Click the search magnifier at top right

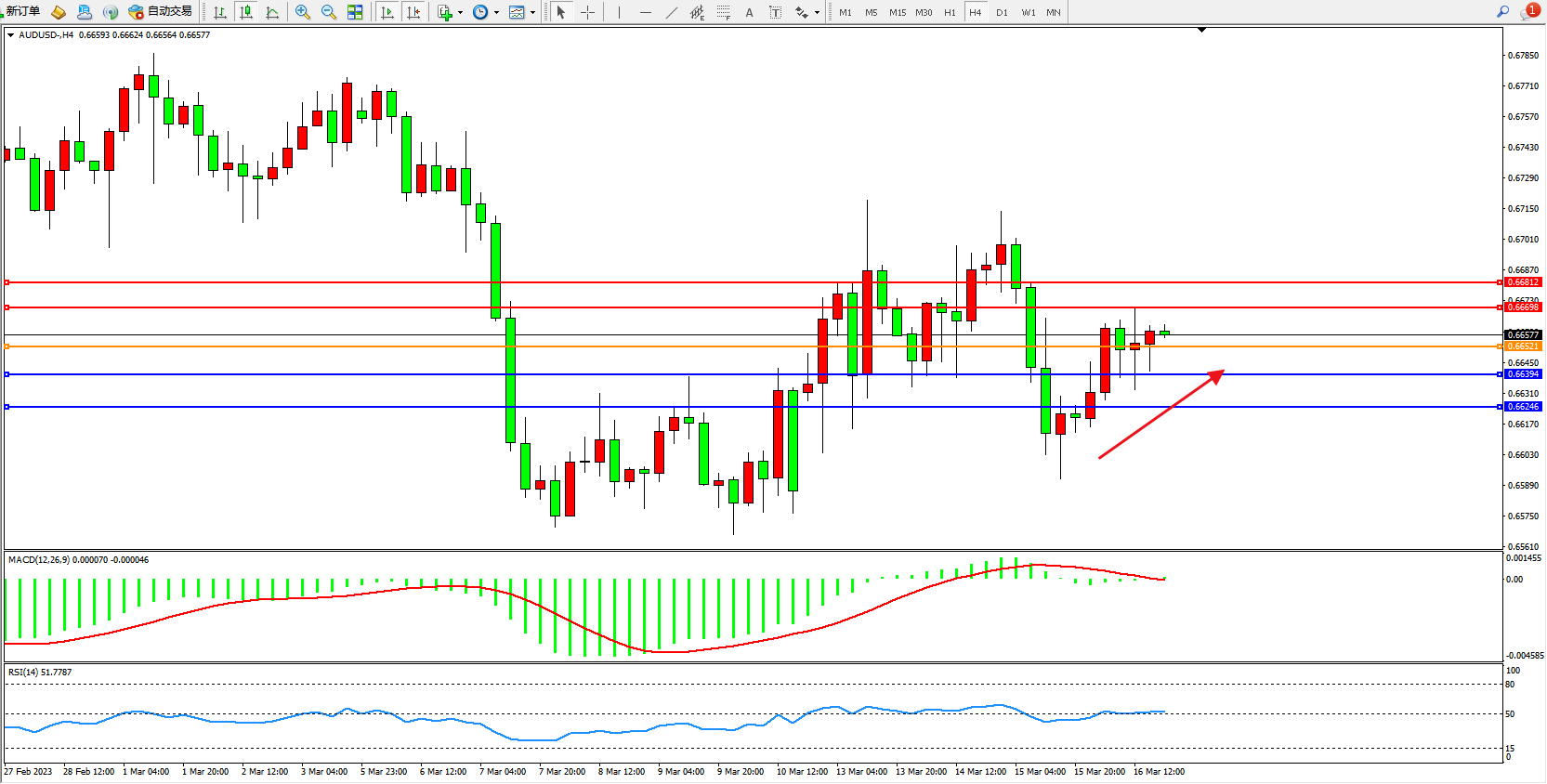1502,11
